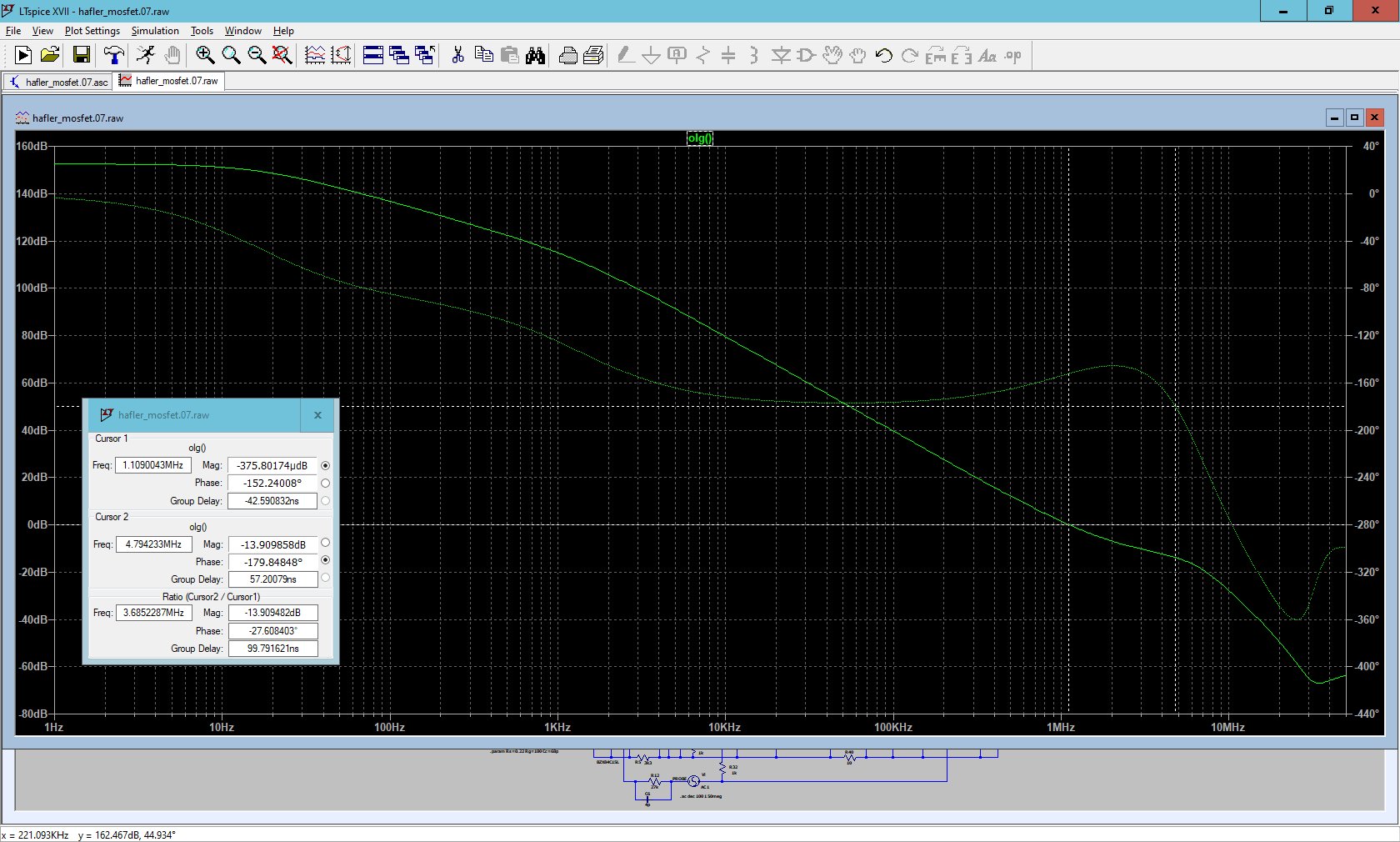1400x842 pixels.
Task: Select Cursor 2 Mag radio button
Action: 325,543
